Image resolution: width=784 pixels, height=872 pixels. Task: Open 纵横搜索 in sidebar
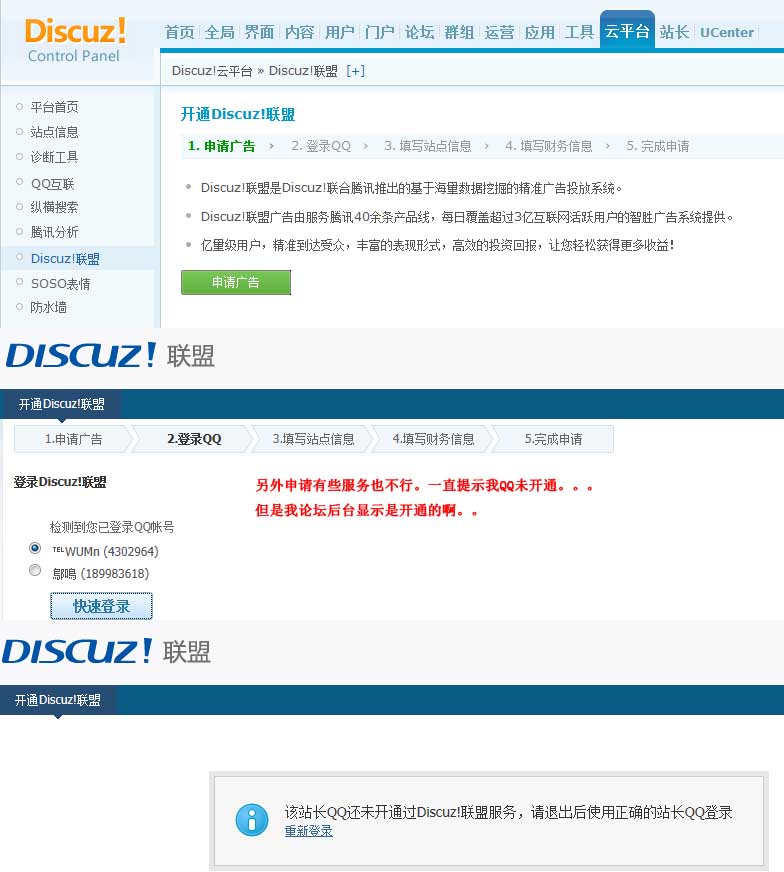[54, 207]
